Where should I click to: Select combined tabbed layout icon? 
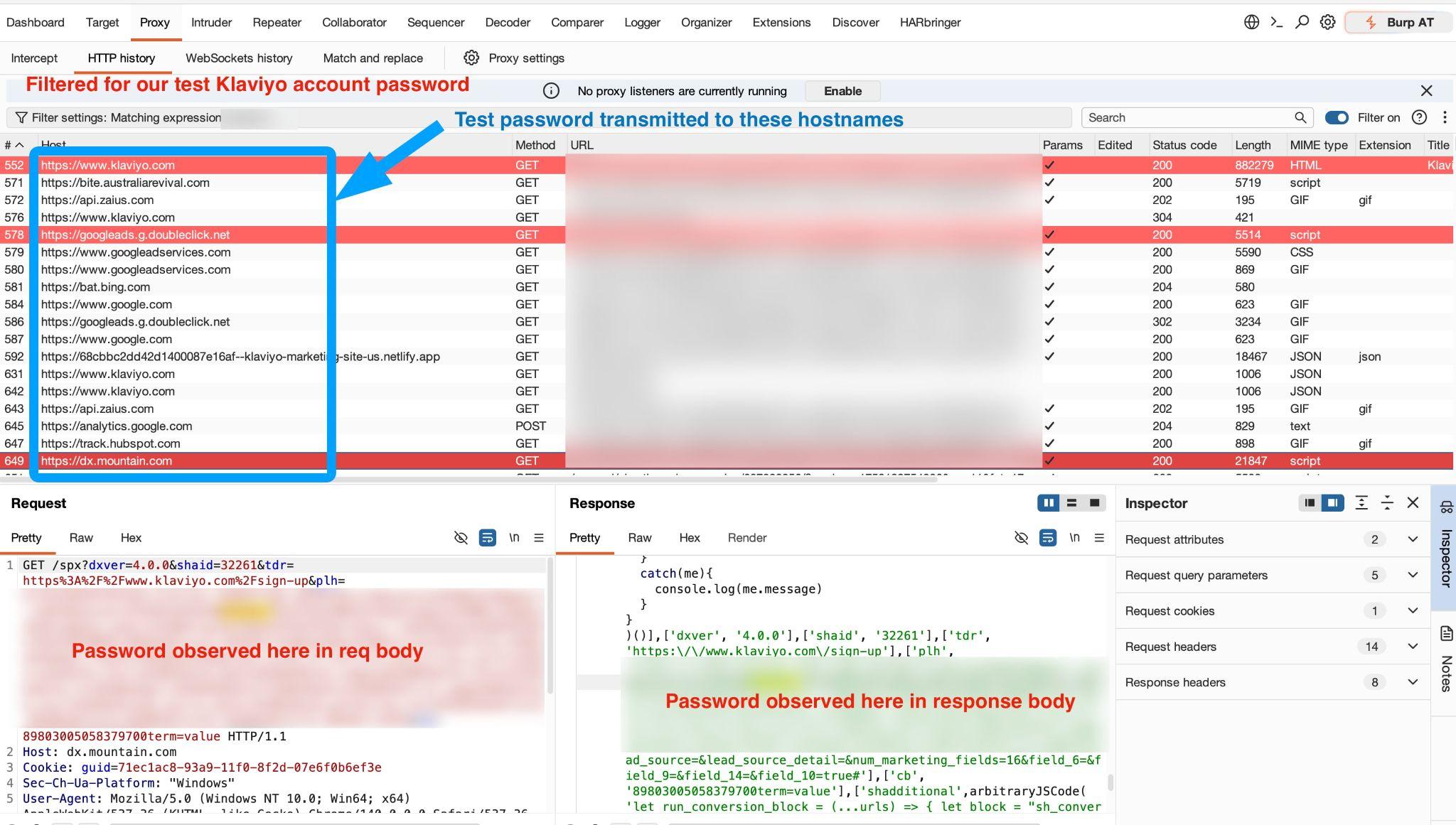click(1094, 503)
